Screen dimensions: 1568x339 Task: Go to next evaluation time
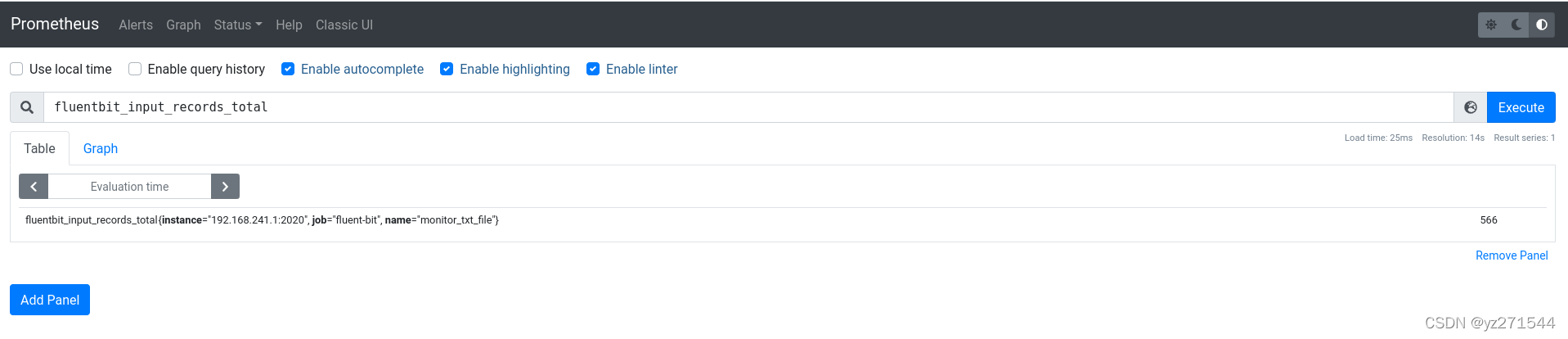pyautogui.click(x=225, y=187)
